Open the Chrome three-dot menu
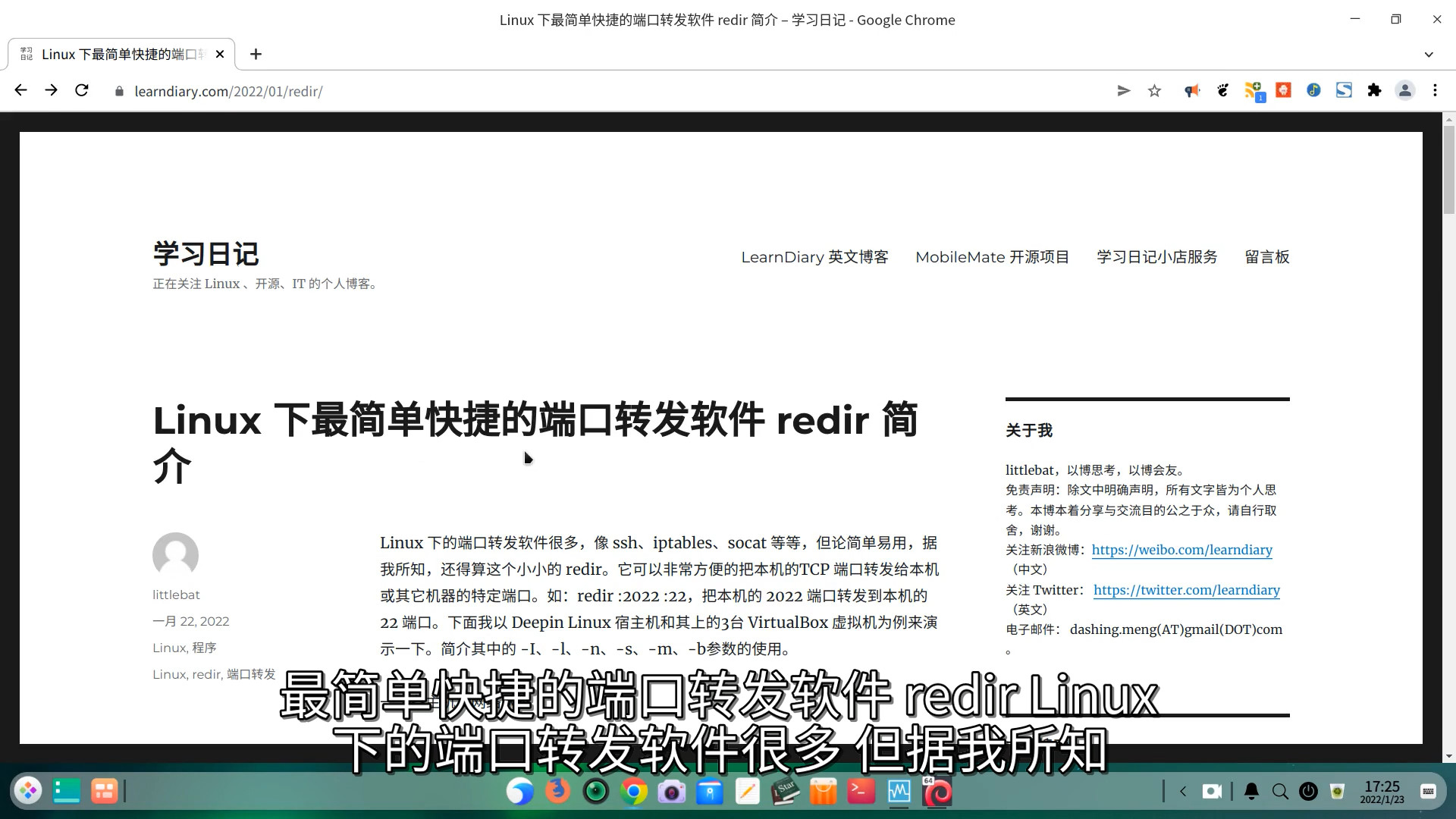Viewport: 1456px width, 819px height. coord(1435,90)
